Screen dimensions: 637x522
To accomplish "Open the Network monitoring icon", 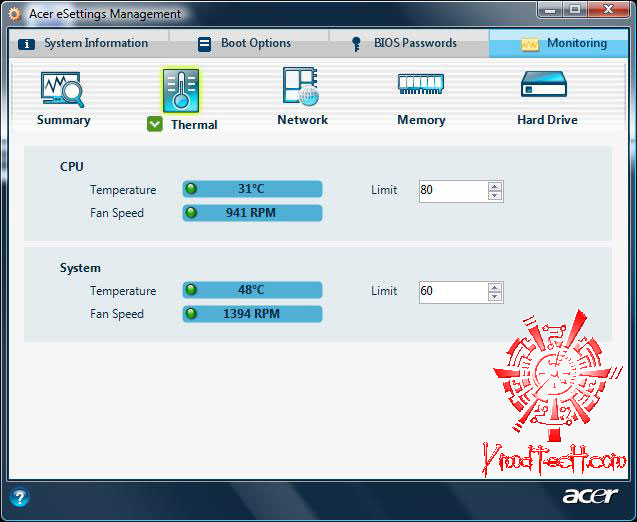I will pyautogui.click(x=301, y=86).
